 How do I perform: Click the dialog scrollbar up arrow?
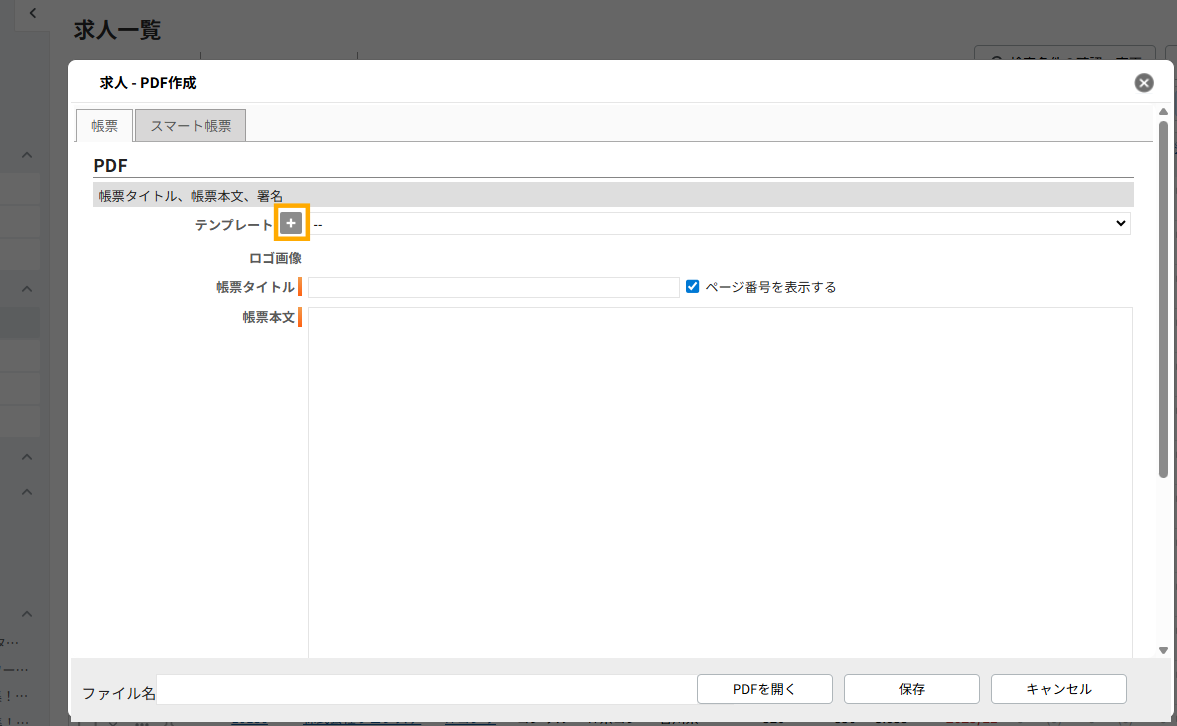point(1163,112)
